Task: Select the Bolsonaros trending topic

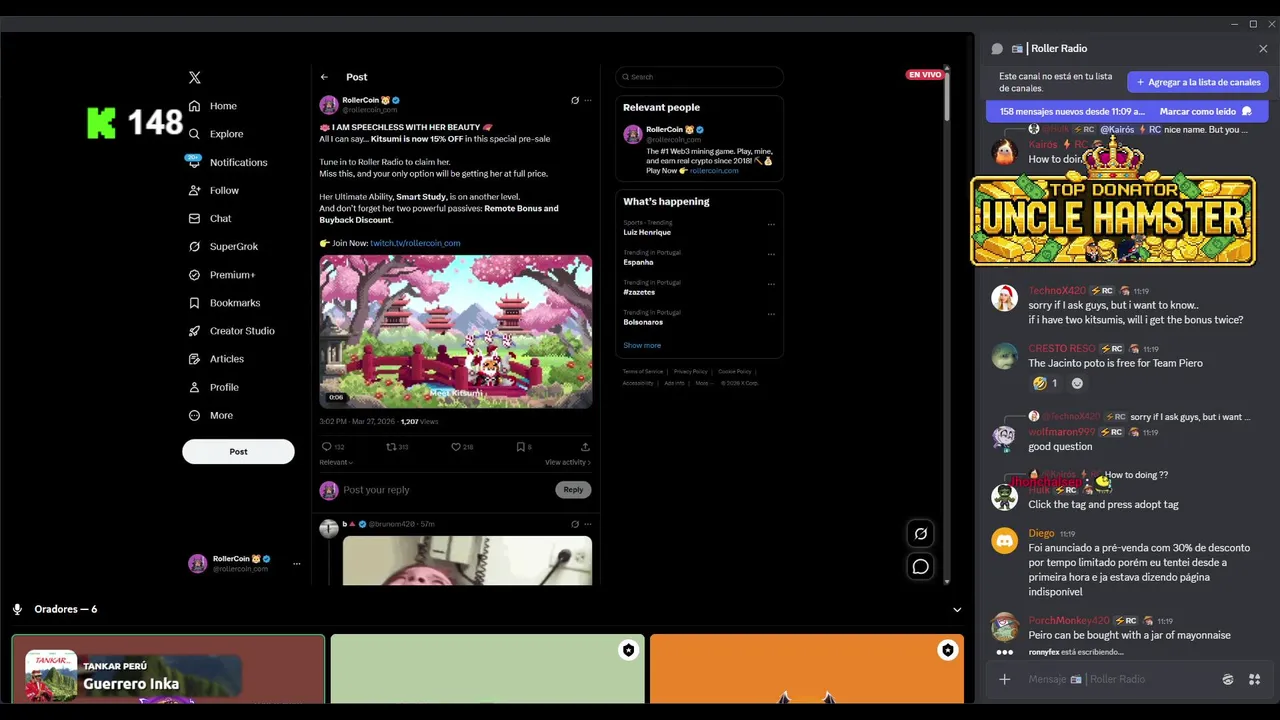Action: click(643, 322)
